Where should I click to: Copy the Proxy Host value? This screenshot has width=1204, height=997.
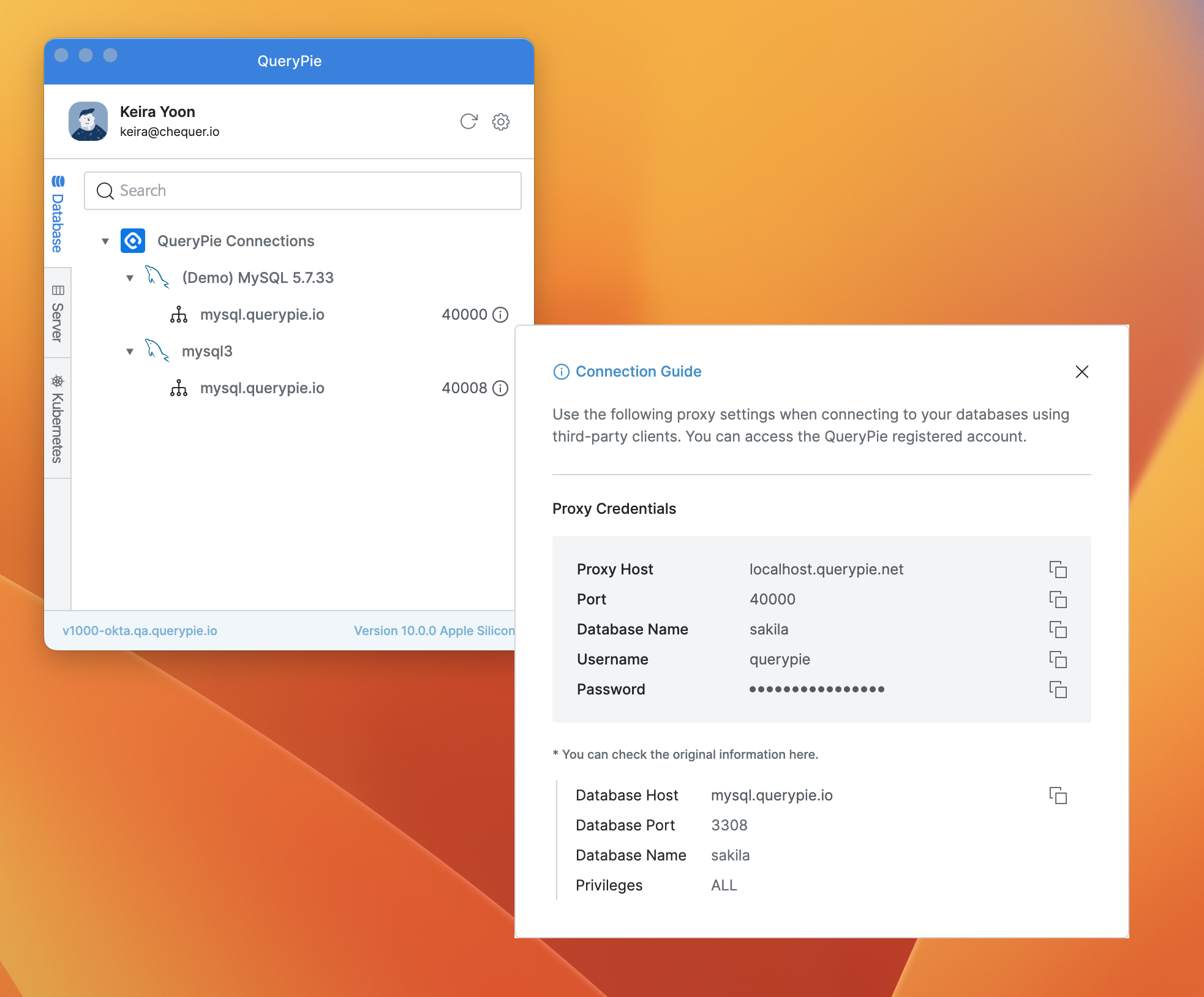(1058, 570)
